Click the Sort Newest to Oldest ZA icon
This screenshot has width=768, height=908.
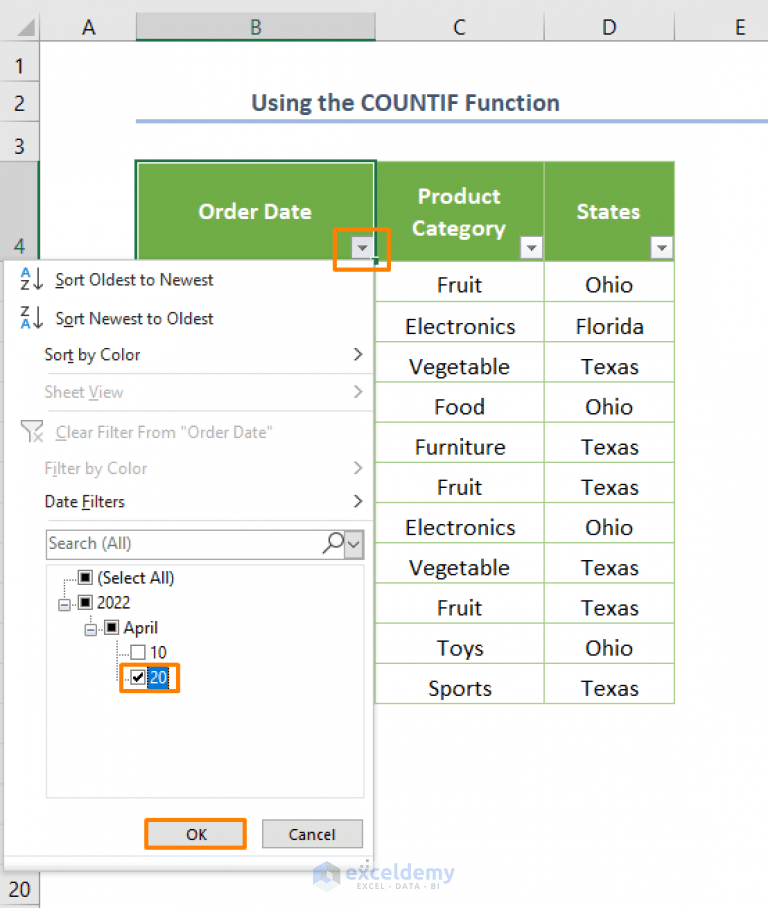coord(29,318)
